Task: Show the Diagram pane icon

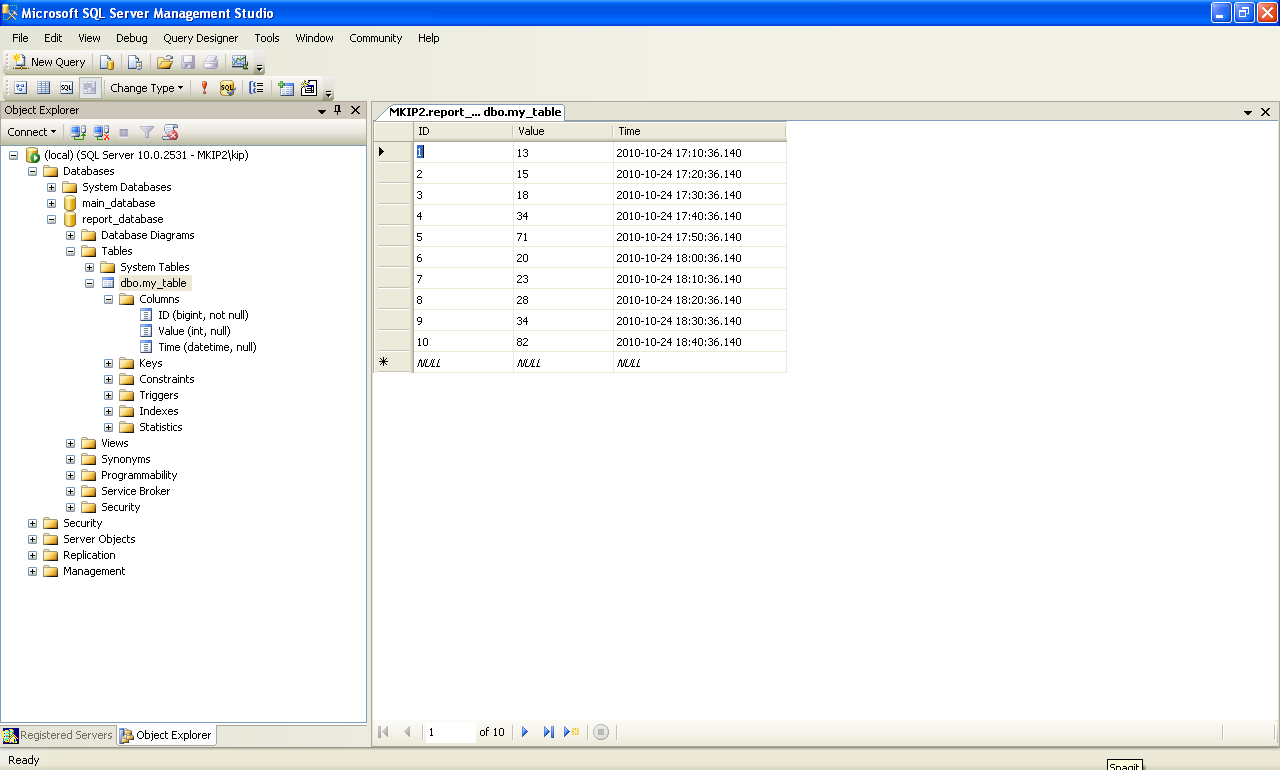Action: pyautogui.click(x=20, y=88)
